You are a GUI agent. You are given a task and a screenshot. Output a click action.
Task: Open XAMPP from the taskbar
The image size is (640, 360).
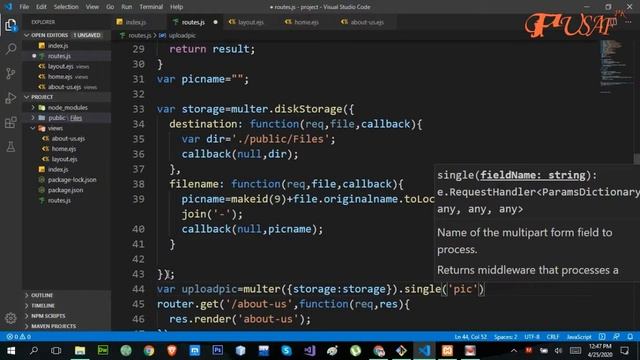[447, 351]
